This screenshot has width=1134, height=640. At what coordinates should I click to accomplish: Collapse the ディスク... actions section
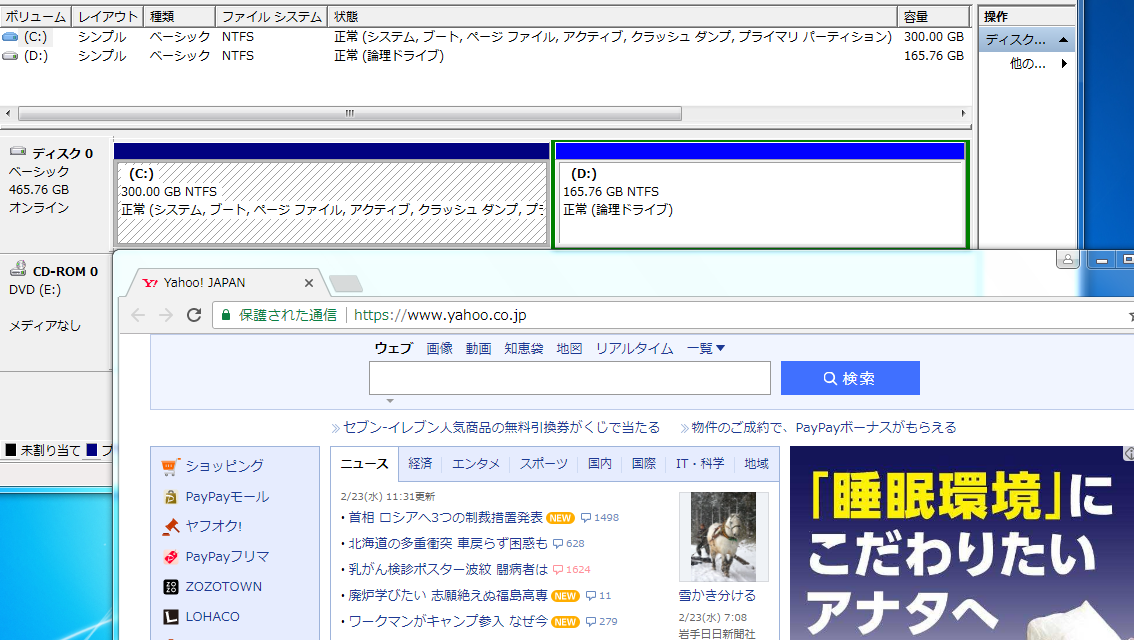coord(1063,40)
